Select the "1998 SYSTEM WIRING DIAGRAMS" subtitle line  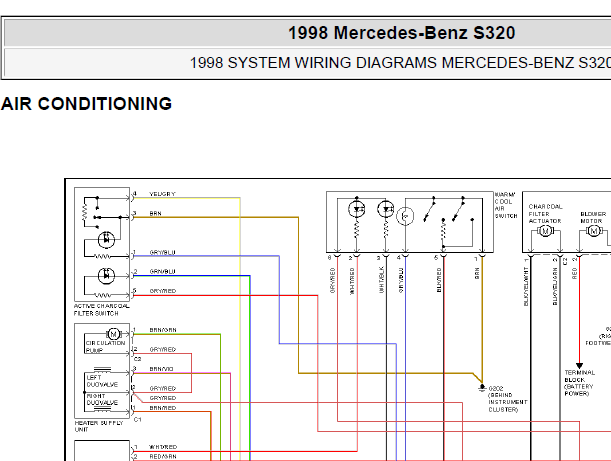point(400,63)
